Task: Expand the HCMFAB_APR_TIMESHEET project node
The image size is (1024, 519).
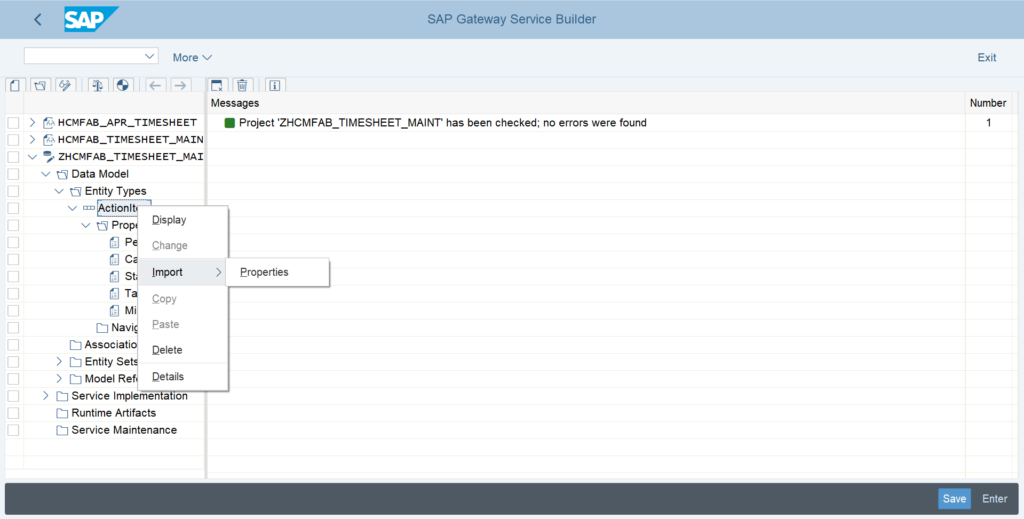Action: click(x=32, y=123)
